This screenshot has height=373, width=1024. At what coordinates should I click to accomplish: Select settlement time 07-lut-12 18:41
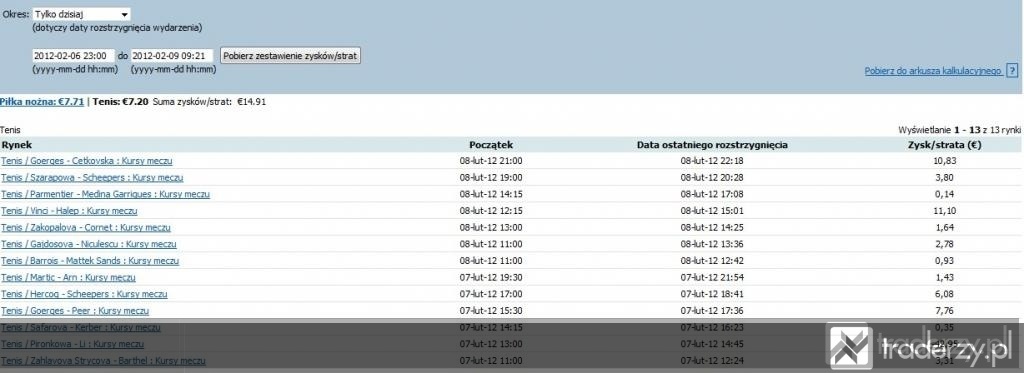pyautogui.click(x=712, y=294)
